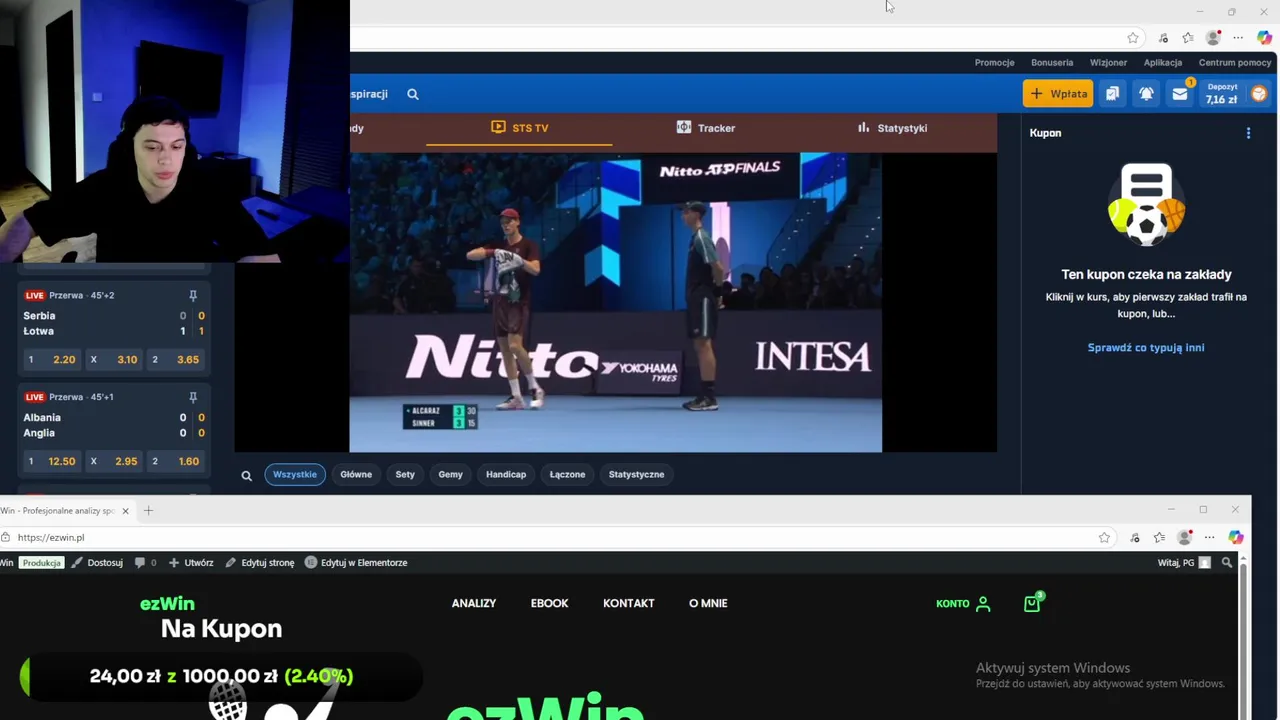Pick draw odds 2.95 for Albania match
The image size is (1280, 720).
114,461
